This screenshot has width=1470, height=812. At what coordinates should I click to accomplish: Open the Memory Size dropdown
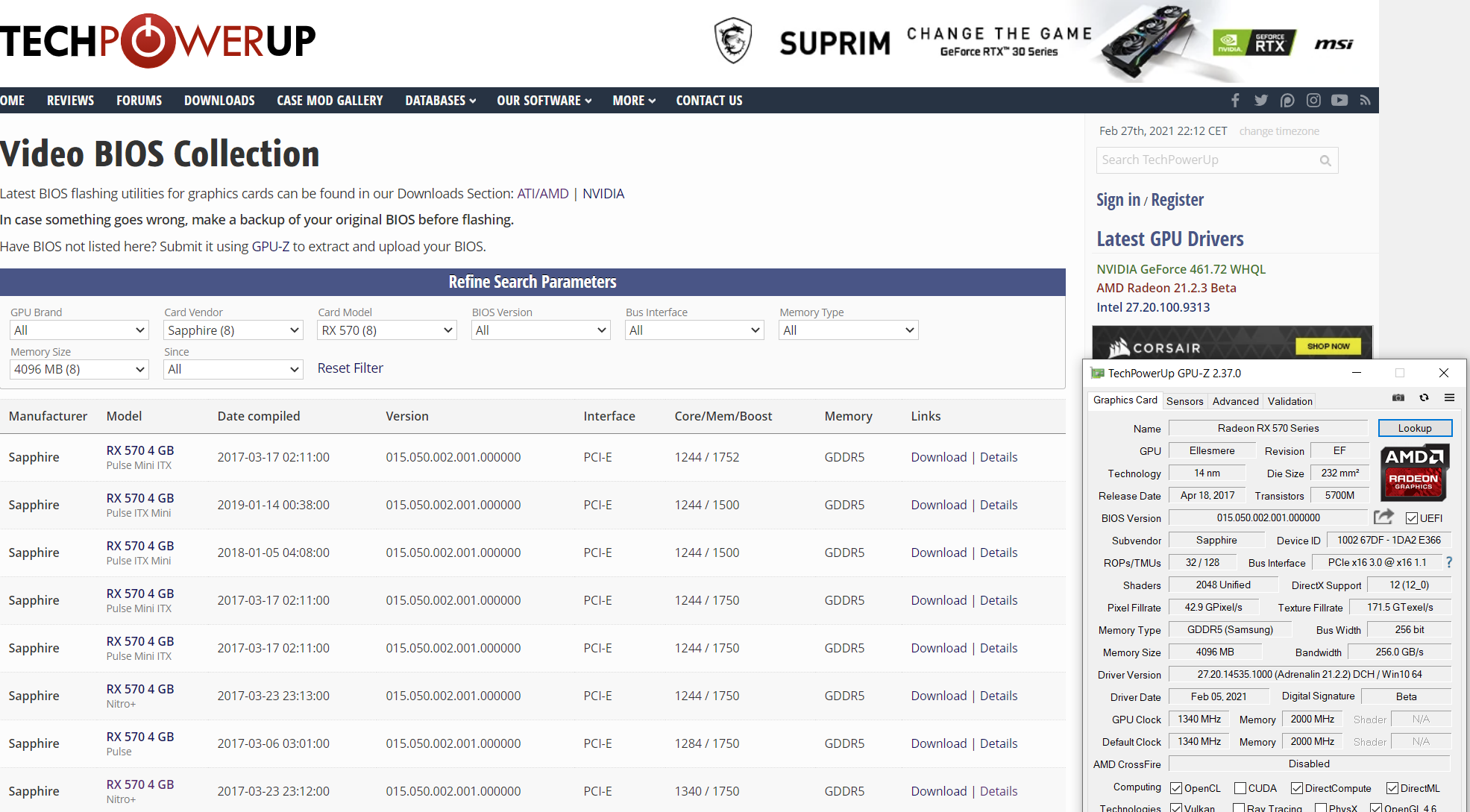coord(79,369)
